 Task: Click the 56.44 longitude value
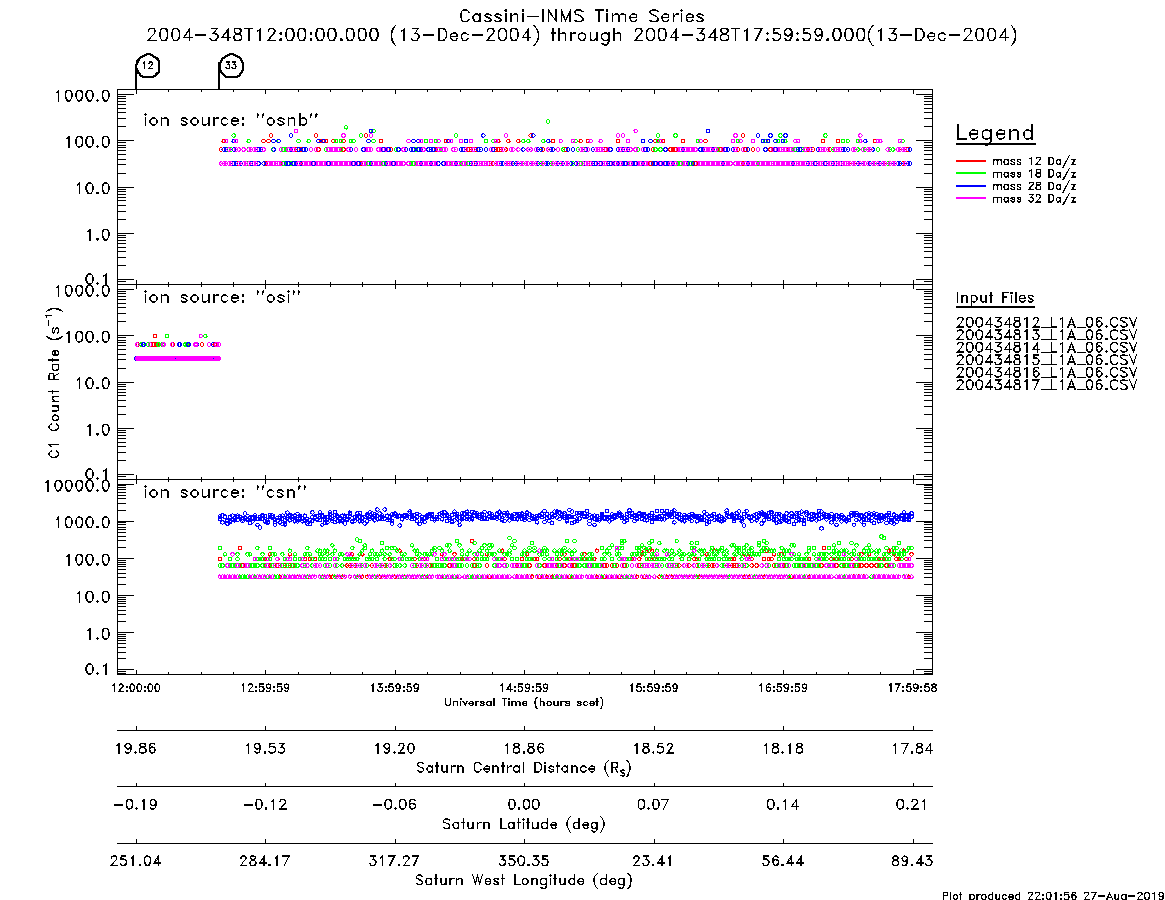pyautogui.click(x=782, y=861)
